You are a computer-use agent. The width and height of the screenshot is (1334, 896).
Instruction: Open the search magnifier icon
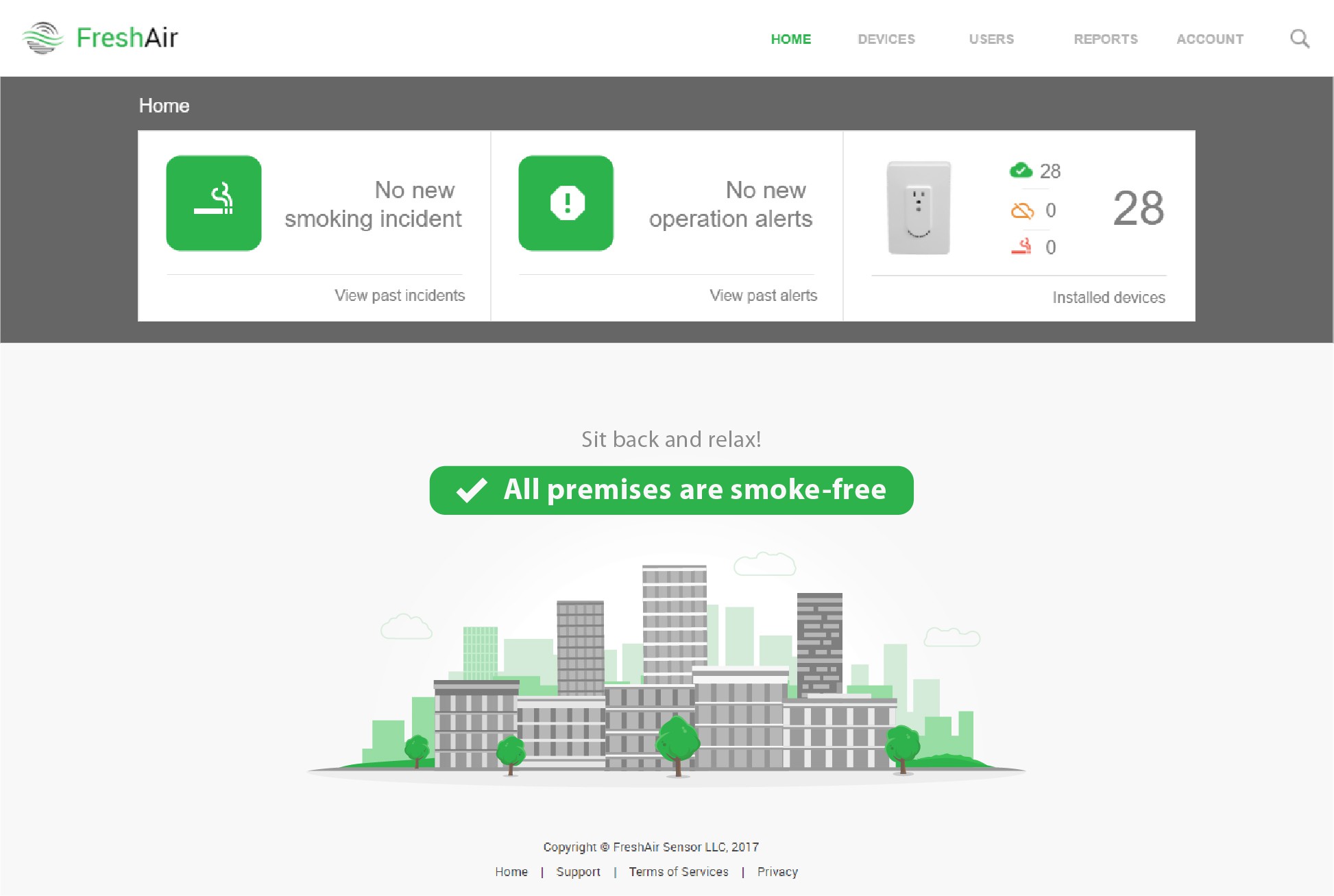pos(1299,38)
